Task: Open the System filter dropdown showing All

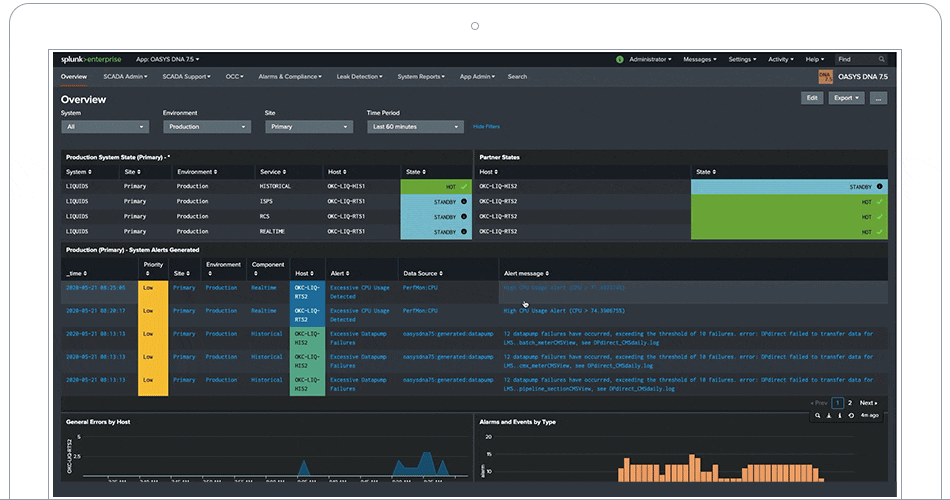Action: (105, 127)
